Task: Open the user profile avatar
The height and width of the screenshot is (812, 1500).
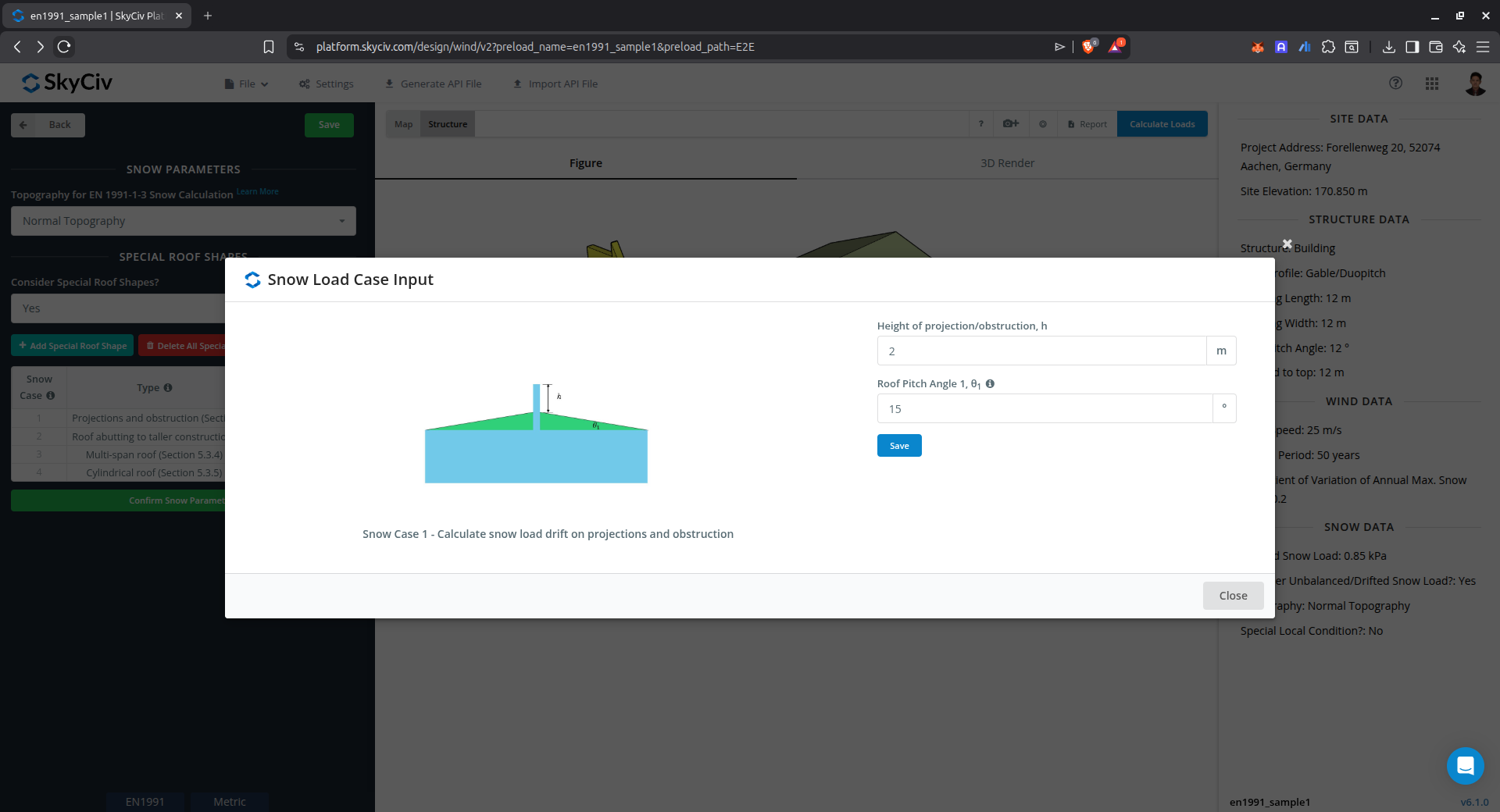Action: pyautogui.click(x=1474, y=84)
